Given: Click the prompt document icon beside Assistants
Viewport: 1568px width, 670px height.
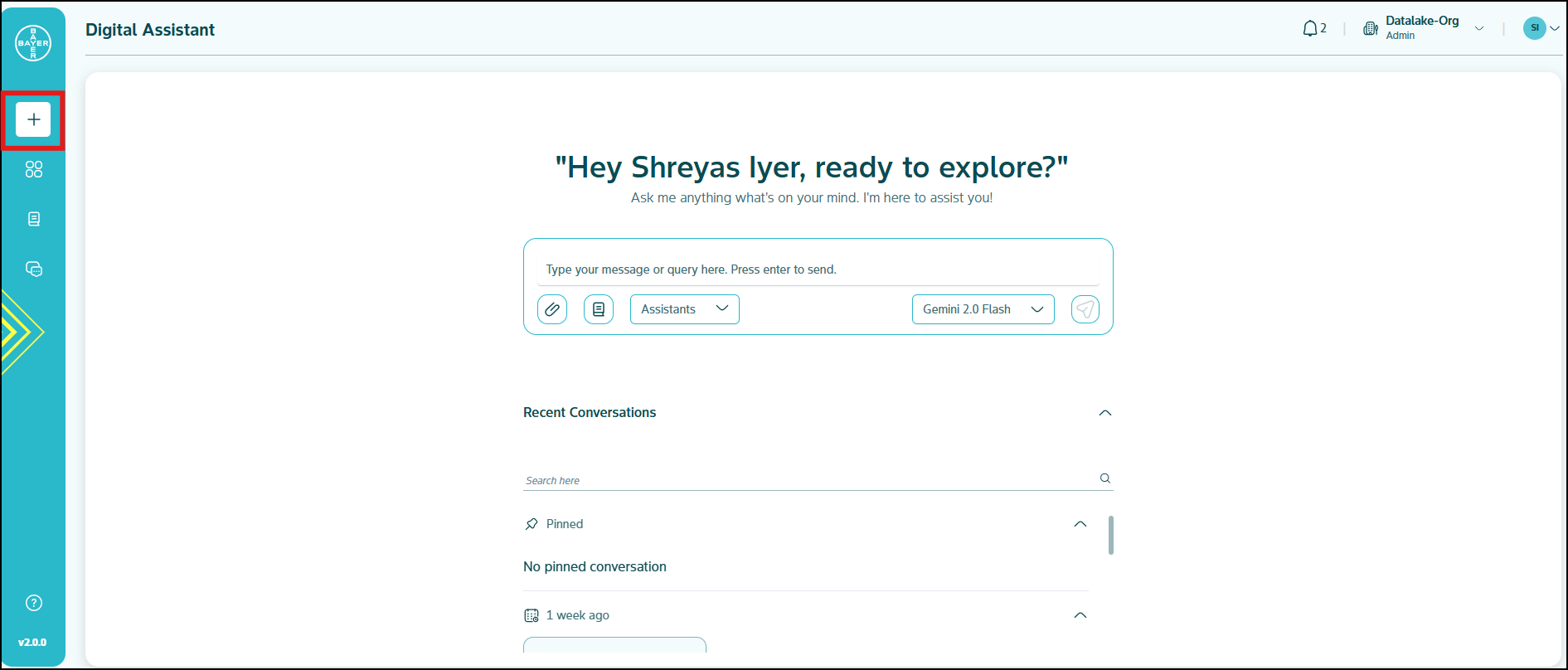Looking at the screenshot, I should click(599, 309).
